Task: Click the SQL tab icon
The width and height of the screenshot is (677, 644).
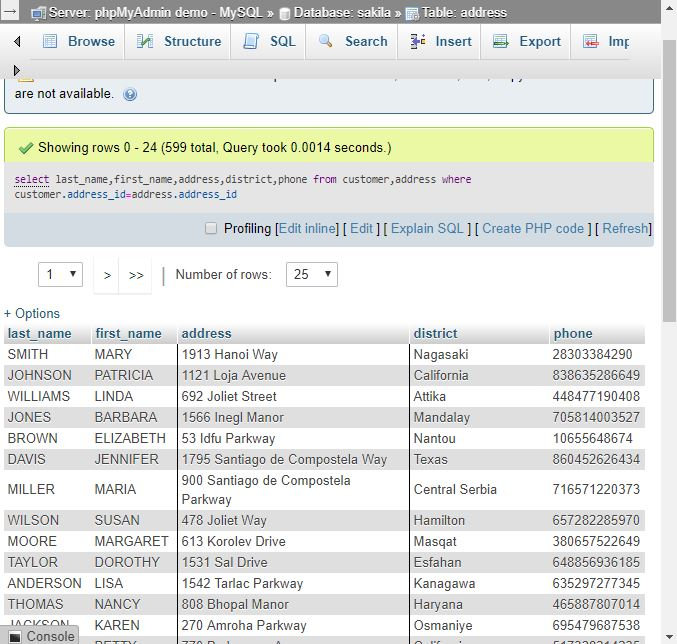Action: pos(251,41)
